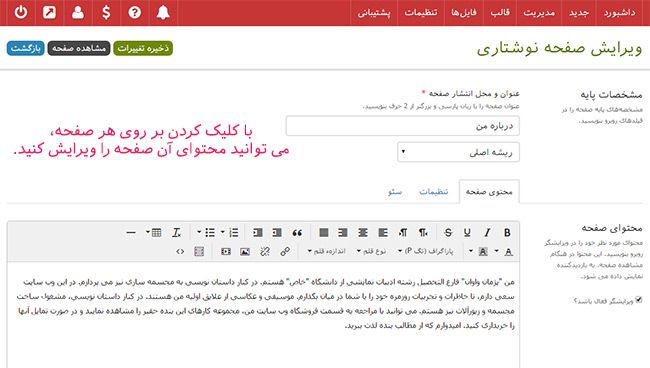Viewport: 650px width, 368px height.
Task: Toggle show blocks icon
Action: (x=199, y=252)
